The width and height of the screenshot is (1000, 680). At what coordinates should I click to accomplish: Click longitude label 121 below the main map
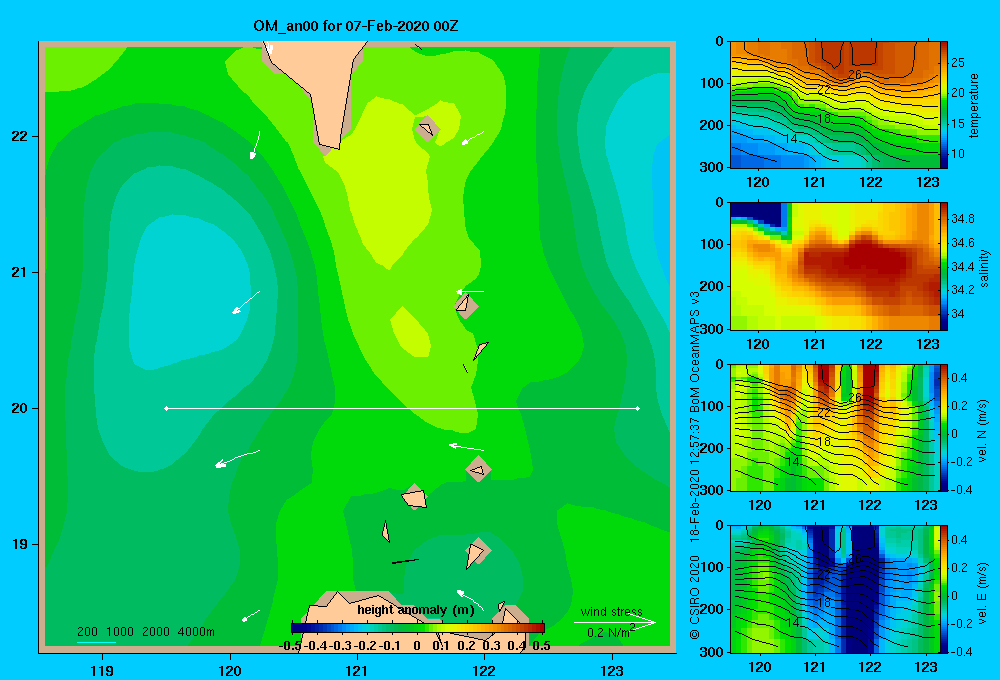357,670
